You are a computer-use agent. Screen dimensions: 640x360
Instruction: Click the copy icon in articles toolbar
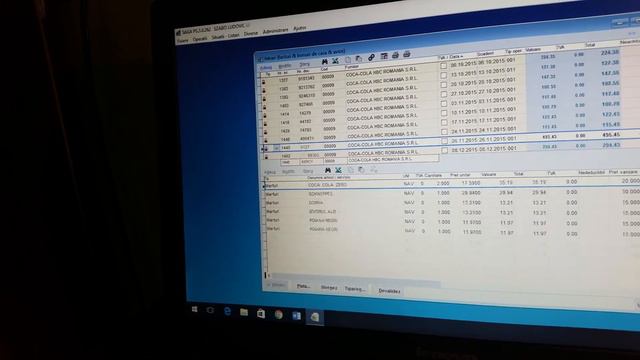tap(350, 170)
